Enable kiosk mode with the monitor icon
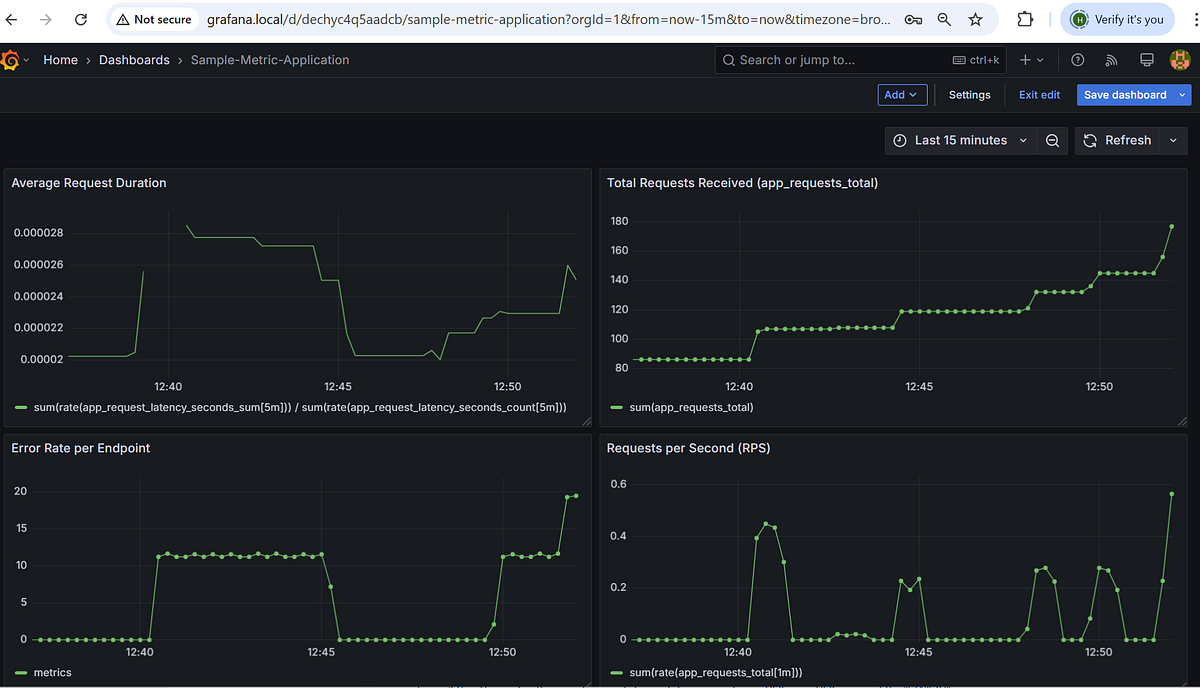The height and width of the screenshot is (688, 1200). (1146, 60)
